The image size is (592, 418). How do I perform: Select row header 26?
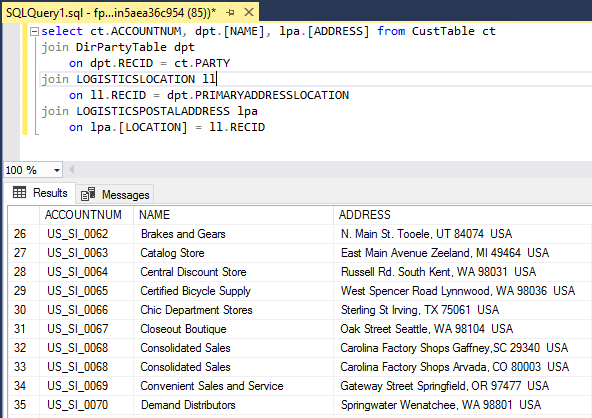point(24,234)
